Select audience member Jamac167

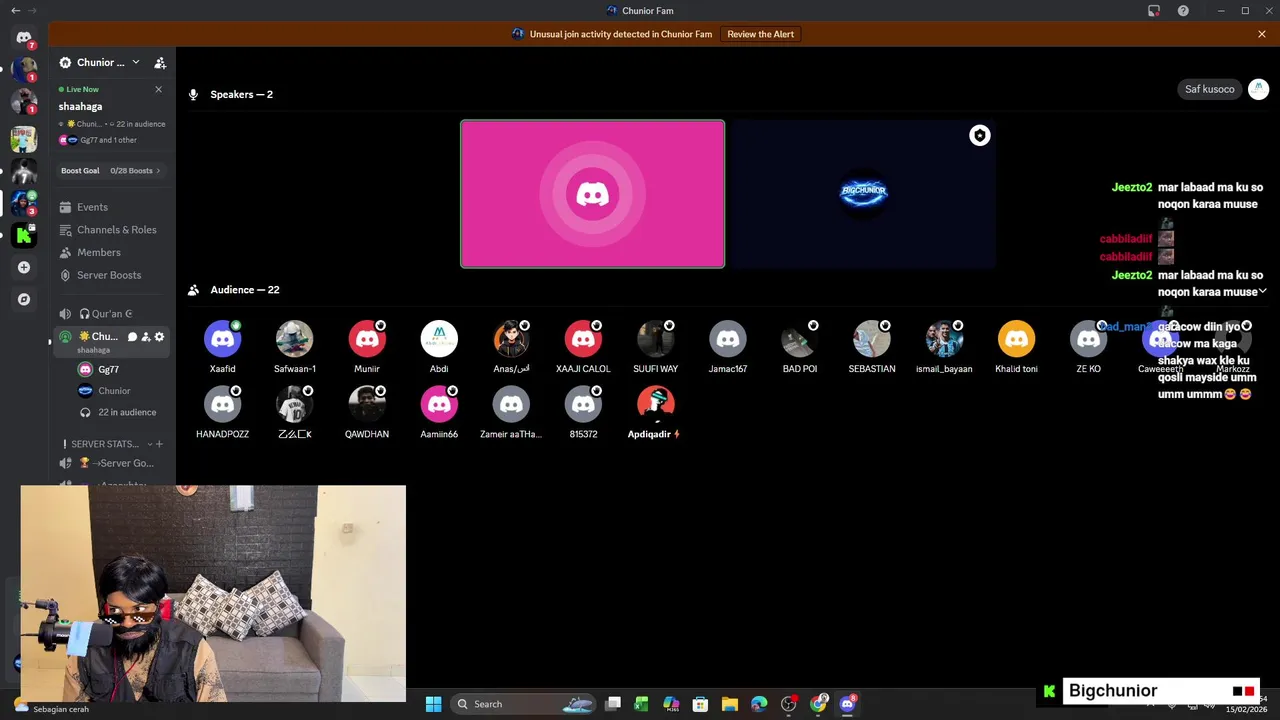pos(728,347)
